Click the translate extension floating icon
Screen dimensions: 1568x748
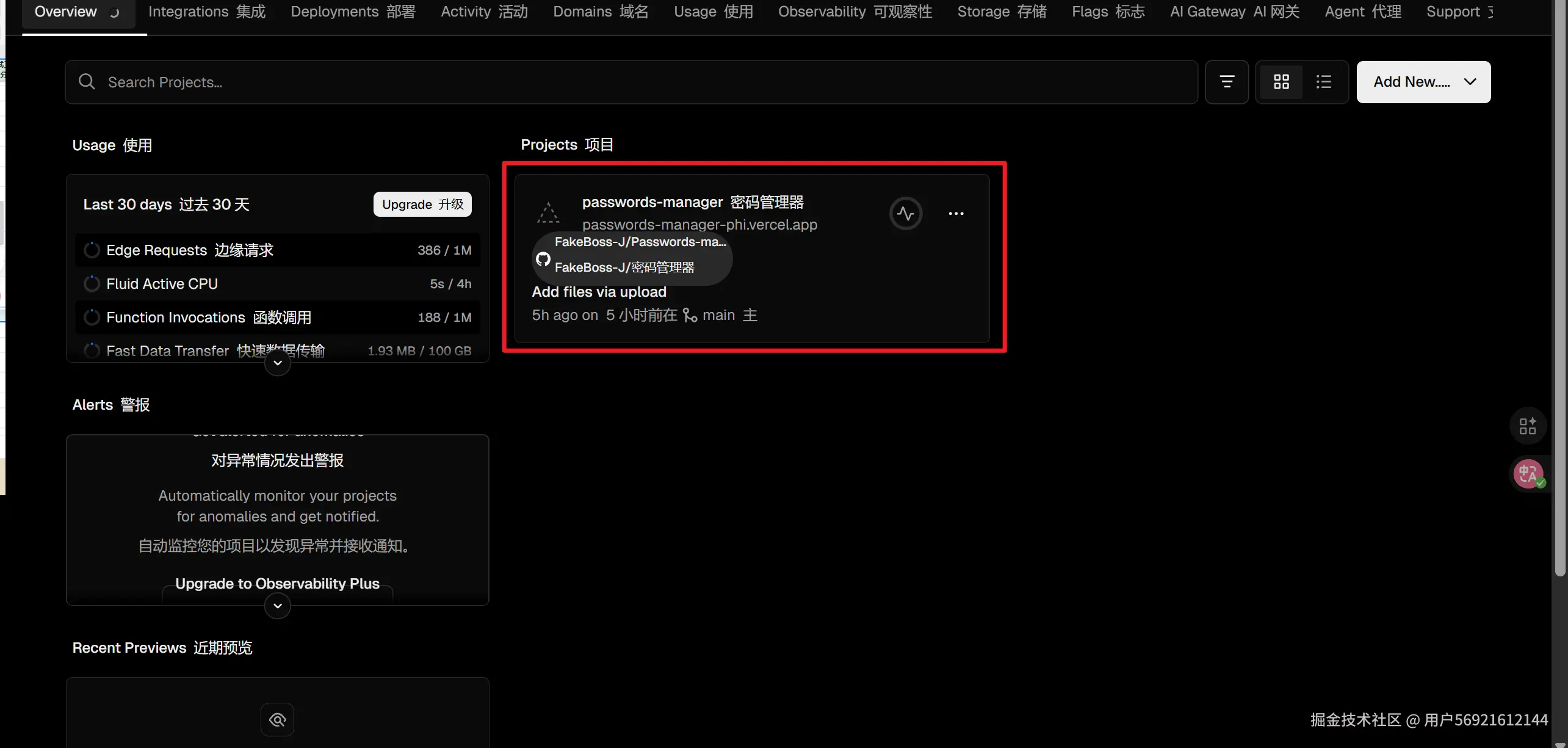click(x=1528, y=474)
